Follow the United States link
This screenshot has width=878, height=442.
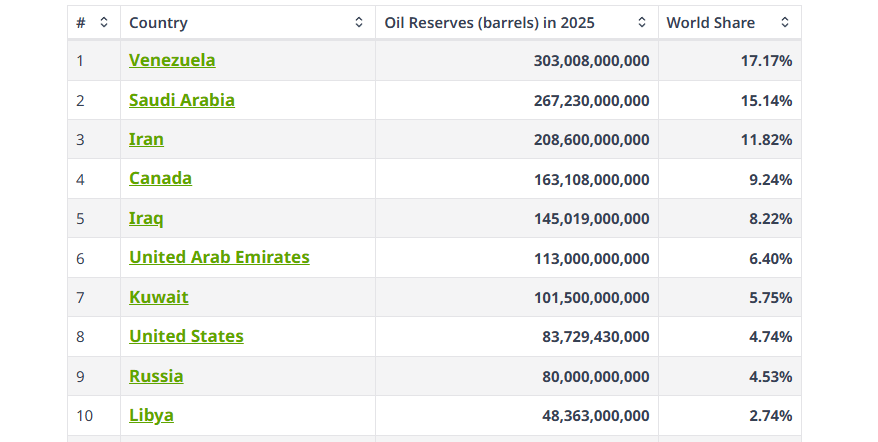186,336
